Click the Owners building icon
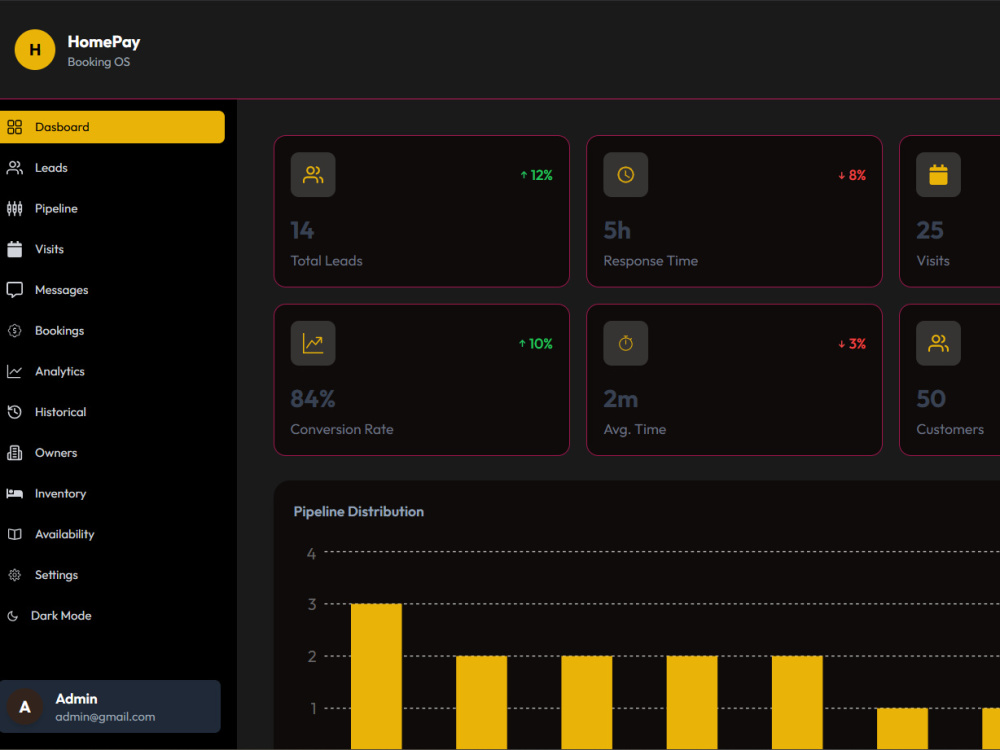The height and width of the screenshot is (750, 1000). (15, 453)
